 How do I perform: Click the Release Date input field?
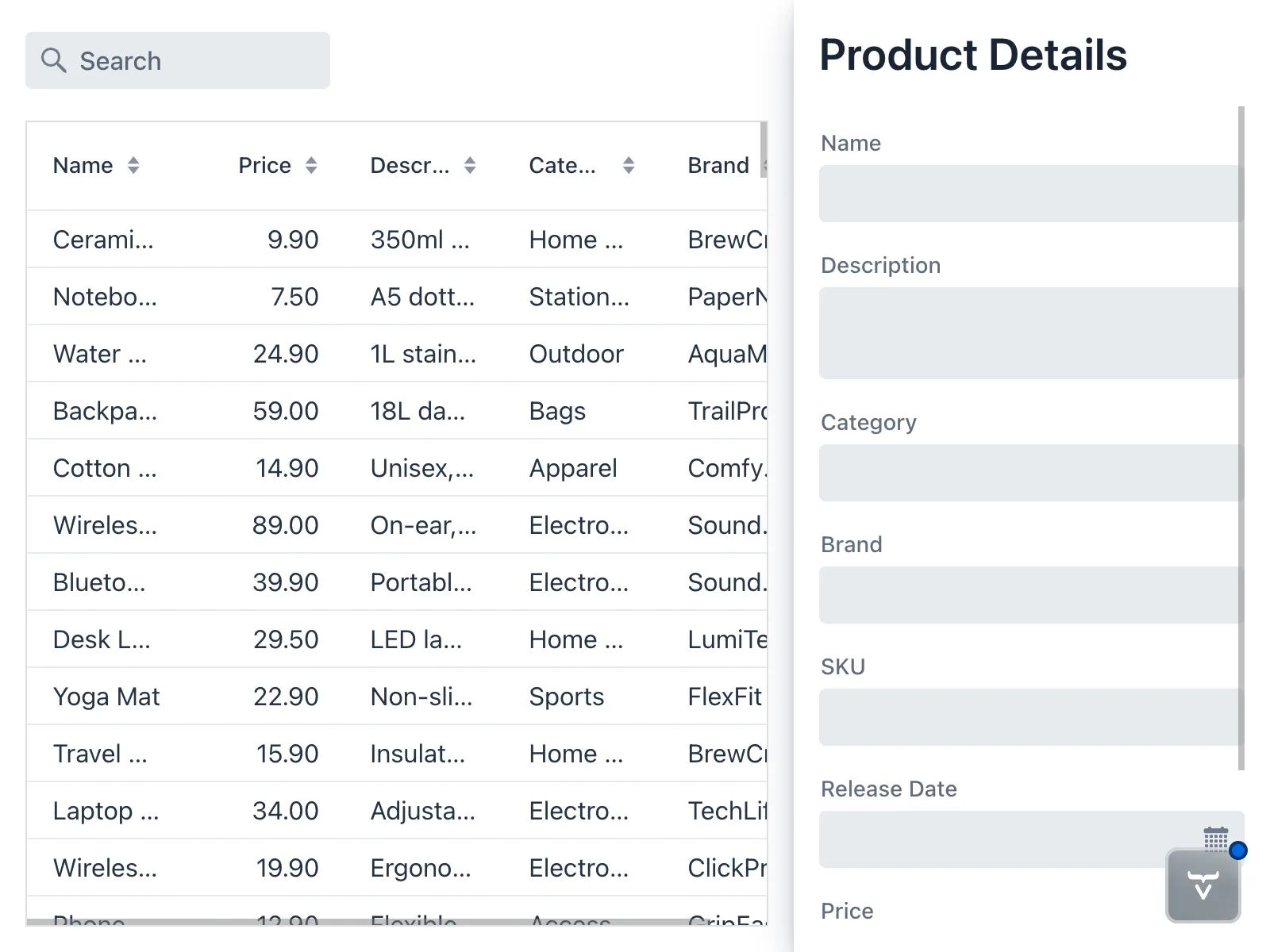[1008, 839]
